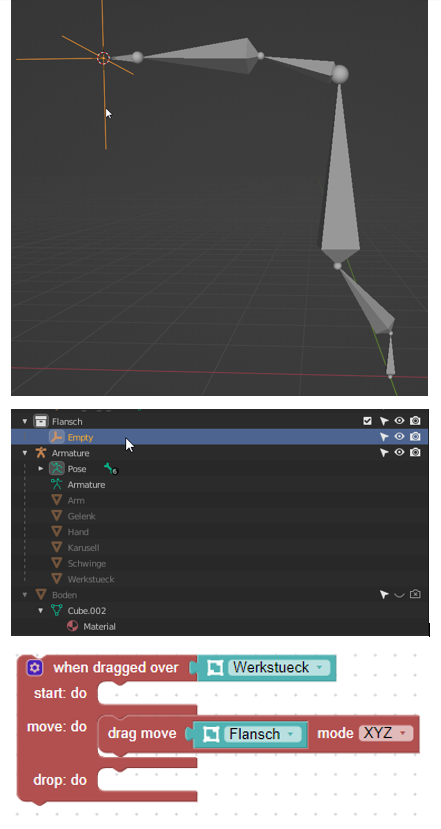
Task: Uncheck the Flansch collection exclude checkbox
Action: pyautogui.click(x=368, y=421)
